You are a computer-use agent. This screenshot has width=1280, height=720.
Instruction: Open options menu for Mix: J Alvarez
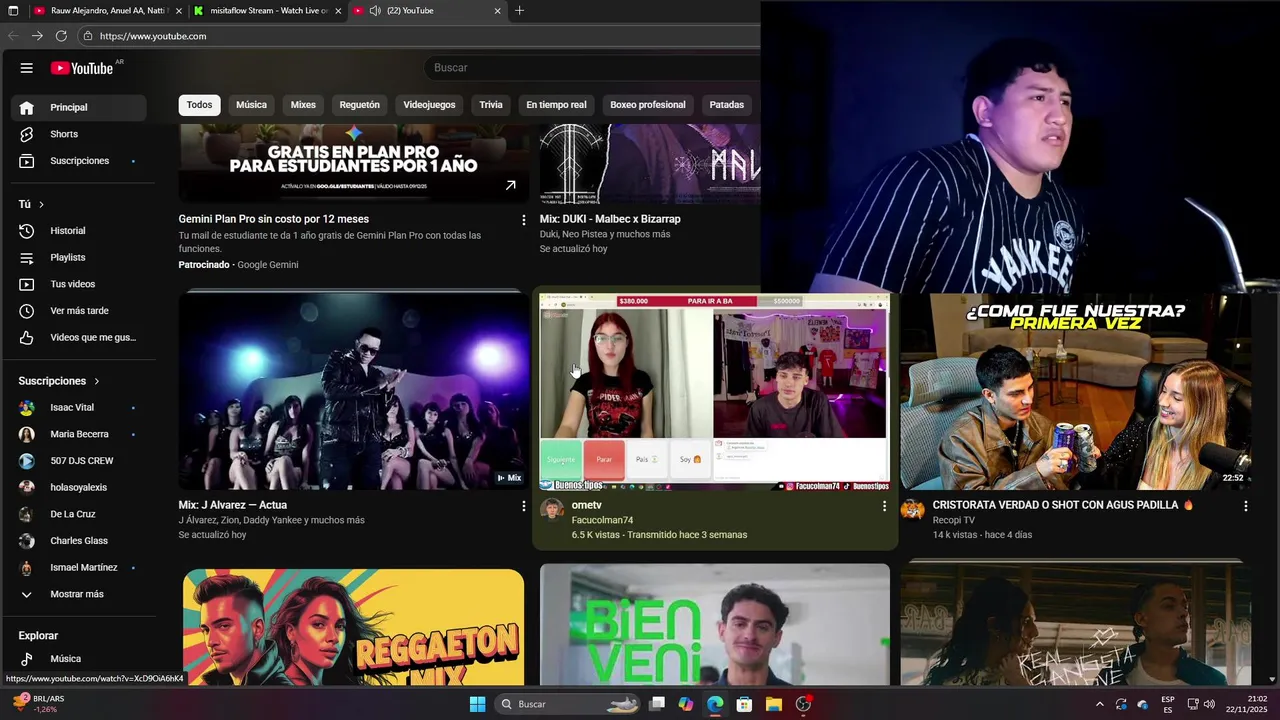click(x=523, y=506)
